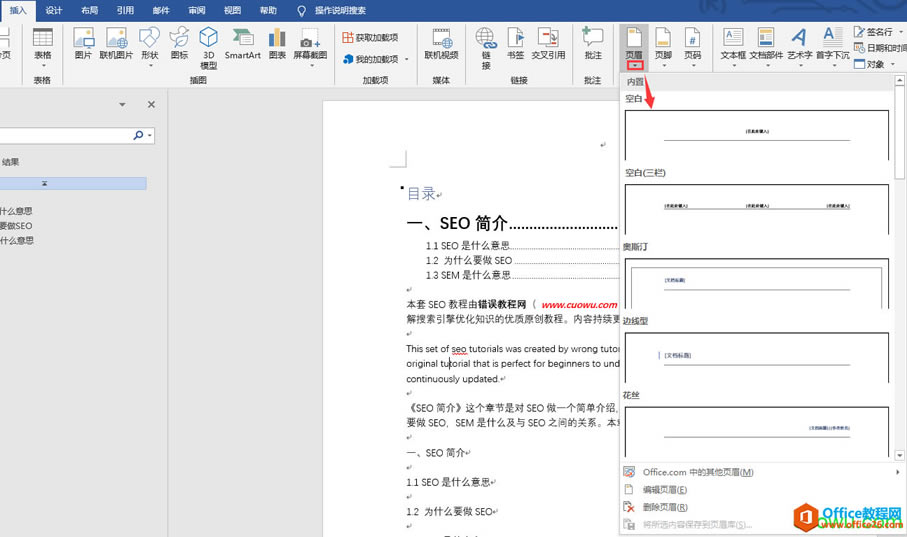The width and height of the screenshot is (907, 537).
Task: Switch to the Design (设计) tab
Action: tap(54, 10)
